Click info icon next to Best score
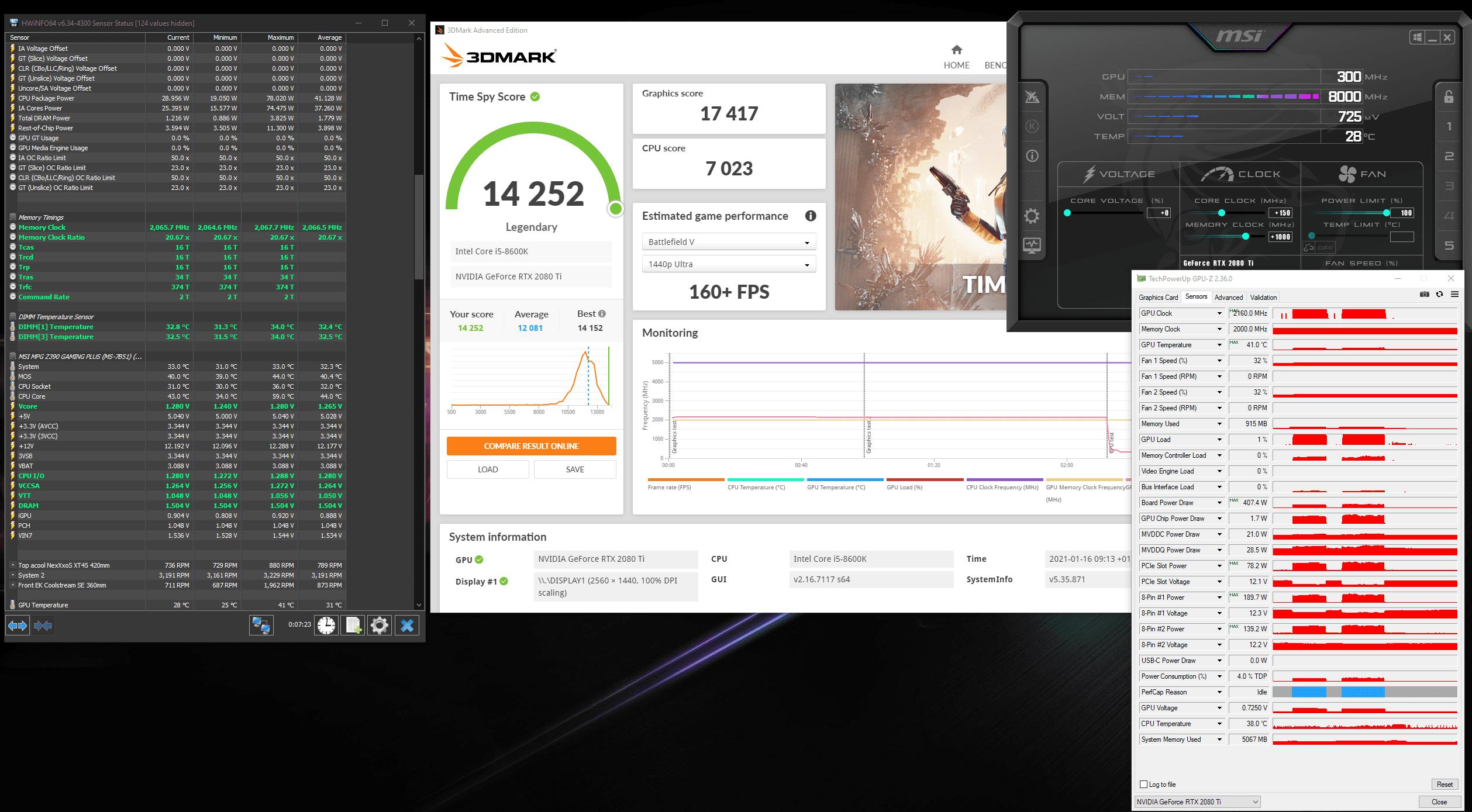The height and width of the screenshot is (812, 1472). tap(602, 314)
